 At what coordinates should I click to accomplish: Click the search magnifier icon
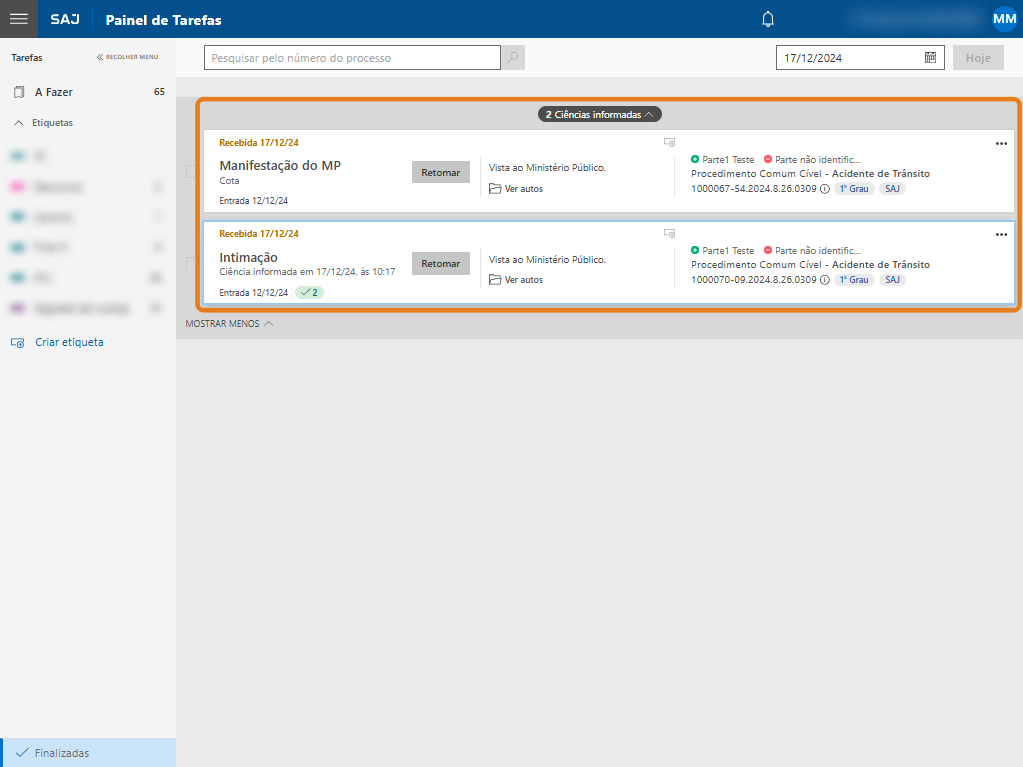513,58
